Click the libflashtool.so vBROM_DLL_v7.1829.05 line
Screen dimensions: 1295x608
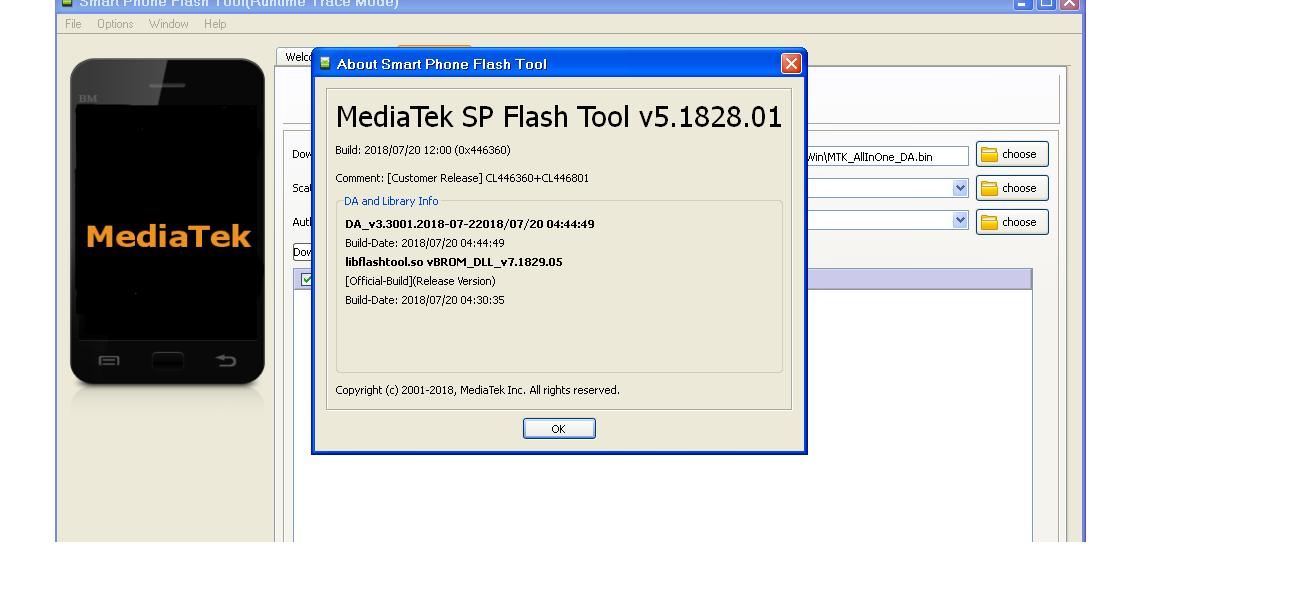tap(454, 262)
